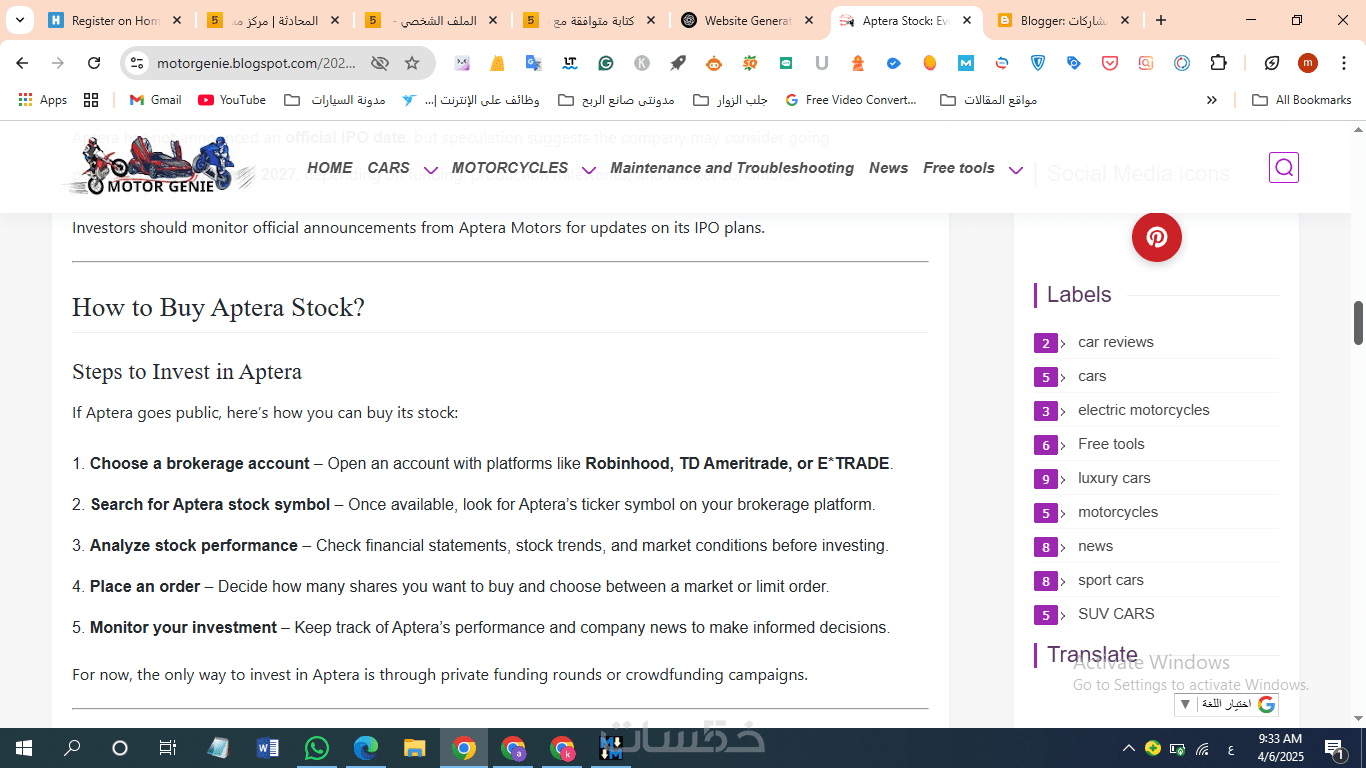Show hidden system tray icons
This screenshot has height=768, width=1366.
coord(1129,748)
